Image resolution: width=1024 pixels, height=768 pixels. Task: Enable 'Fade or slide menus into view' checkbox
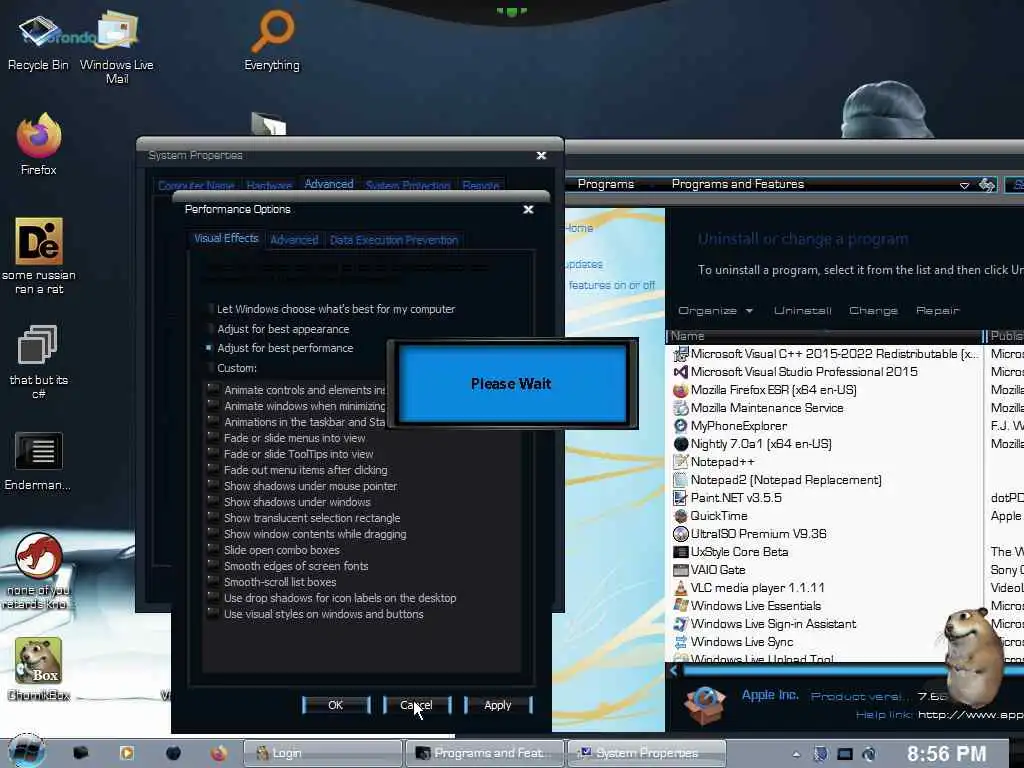coord(213,438)
